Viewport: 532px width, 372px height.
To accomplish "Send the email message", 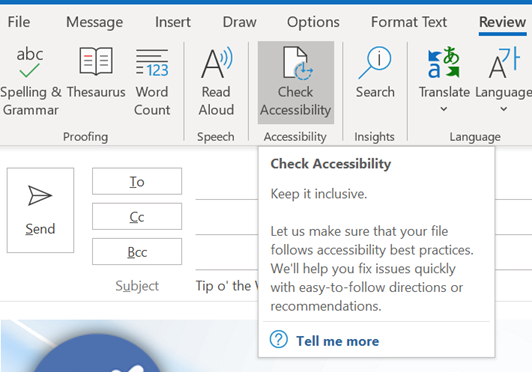I will [x=40, y=210].
